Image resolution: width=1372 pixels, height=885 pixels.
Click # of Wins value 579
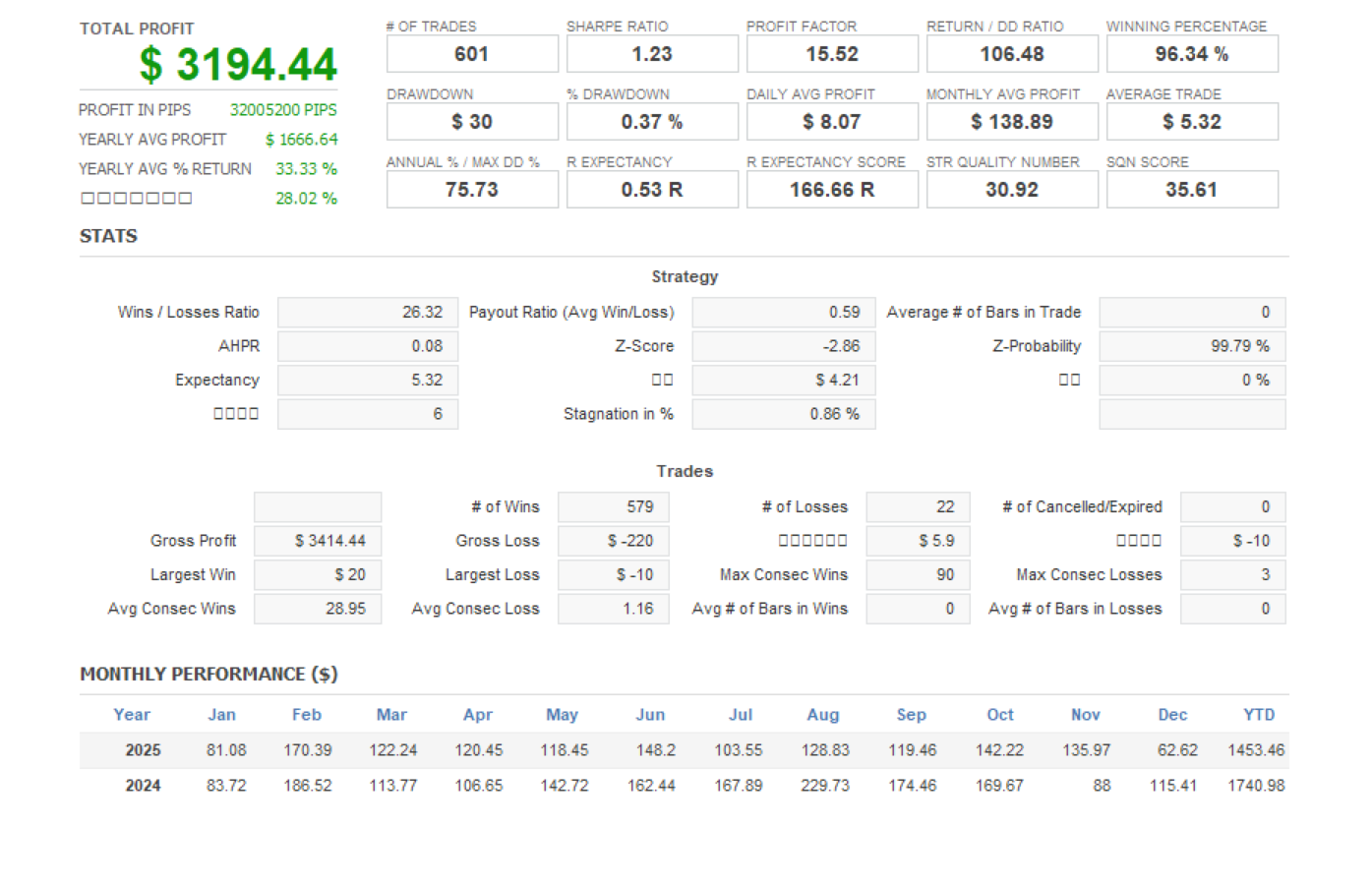614,507
